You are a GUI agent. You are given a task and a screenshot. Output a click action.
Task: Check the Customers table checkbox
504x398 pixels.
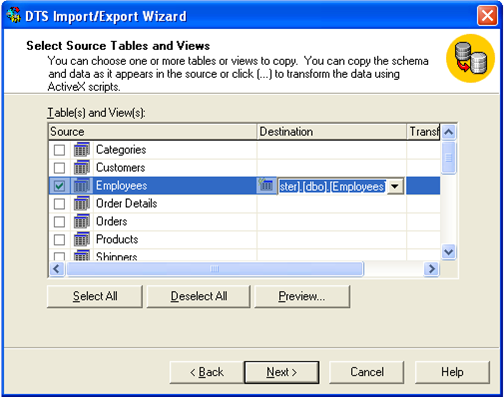[x=59, y=168]
